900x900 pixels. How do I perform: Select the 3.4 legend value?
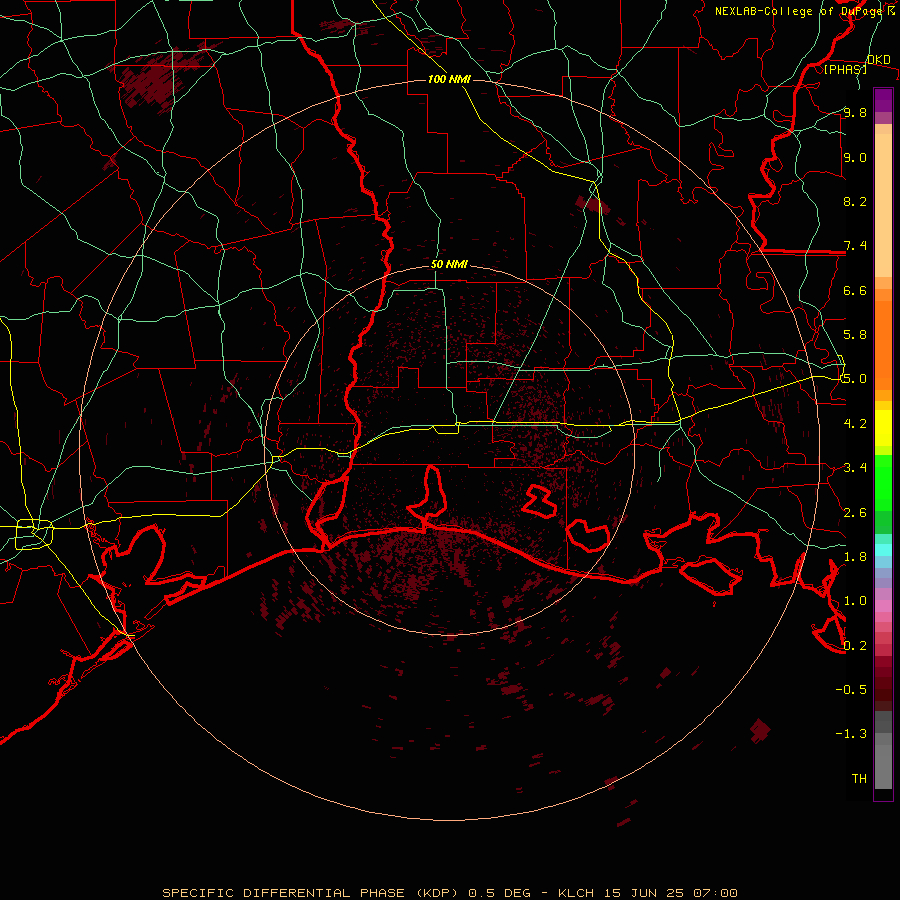[855, 468]
